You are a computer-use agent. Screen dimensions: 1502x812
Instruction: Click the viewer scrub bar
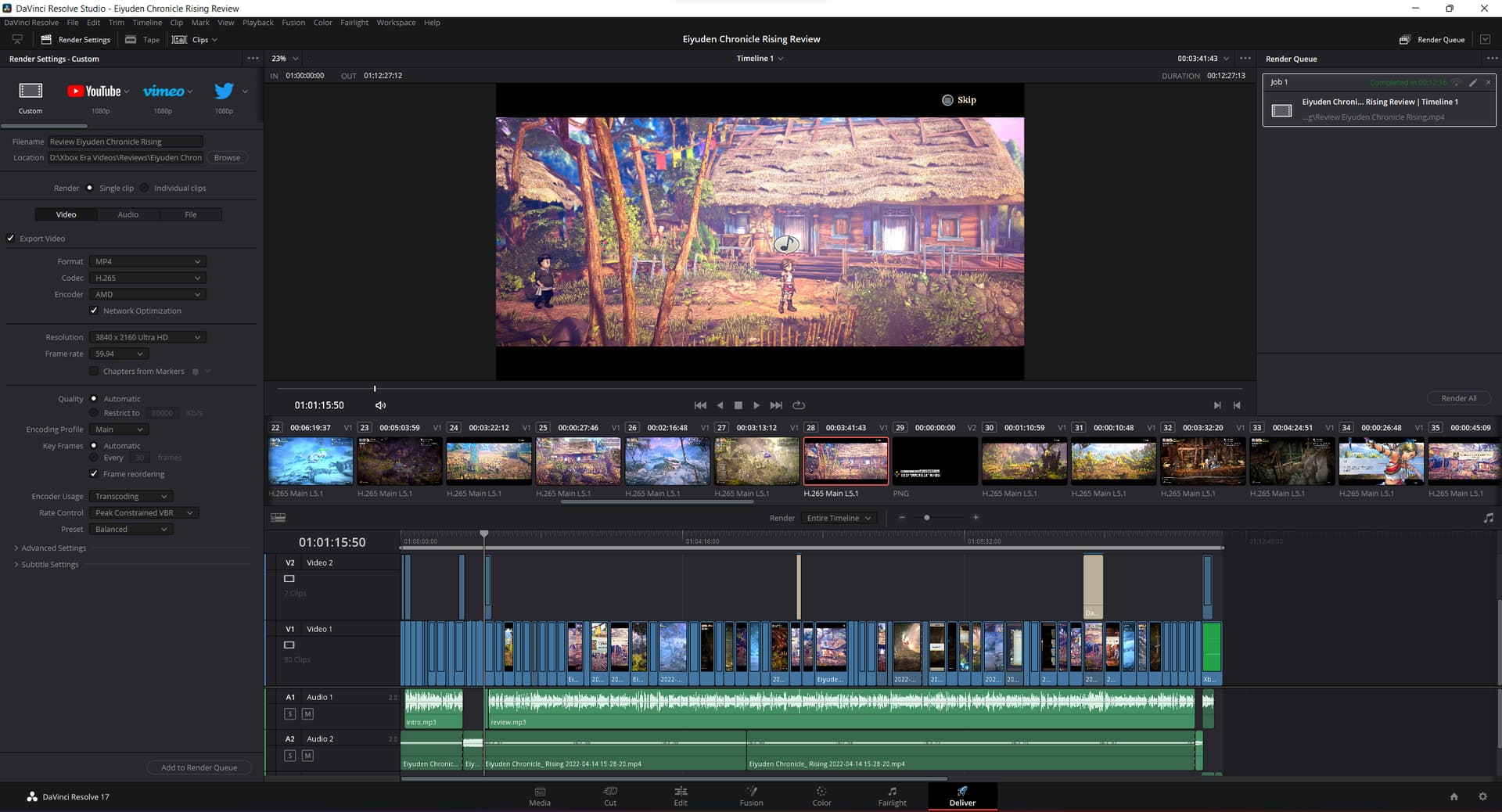point(760,388)
